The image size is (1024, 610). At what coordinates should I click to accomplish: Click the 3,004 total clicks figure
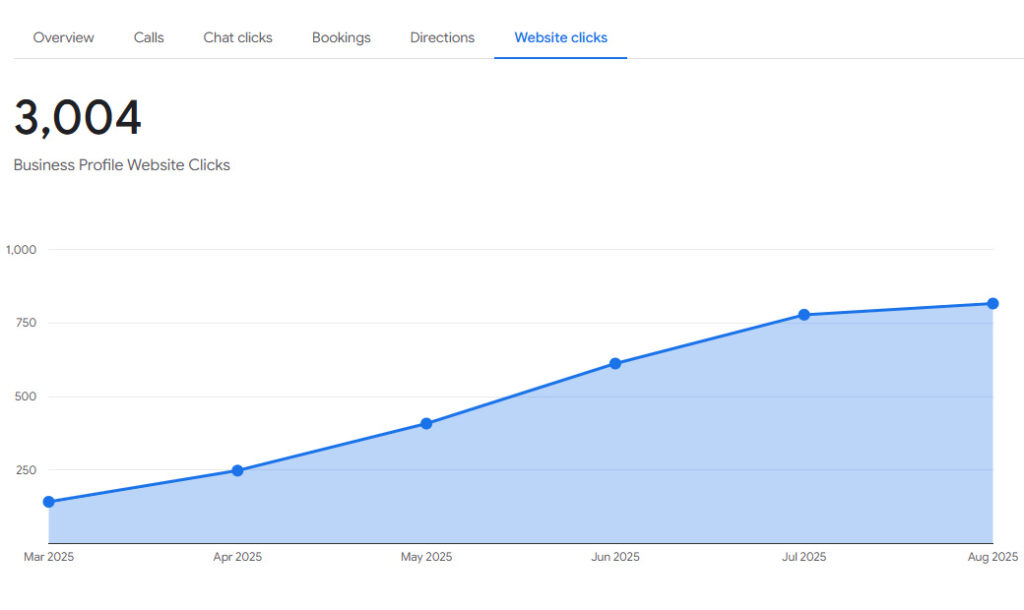click(x=78, y=119)
